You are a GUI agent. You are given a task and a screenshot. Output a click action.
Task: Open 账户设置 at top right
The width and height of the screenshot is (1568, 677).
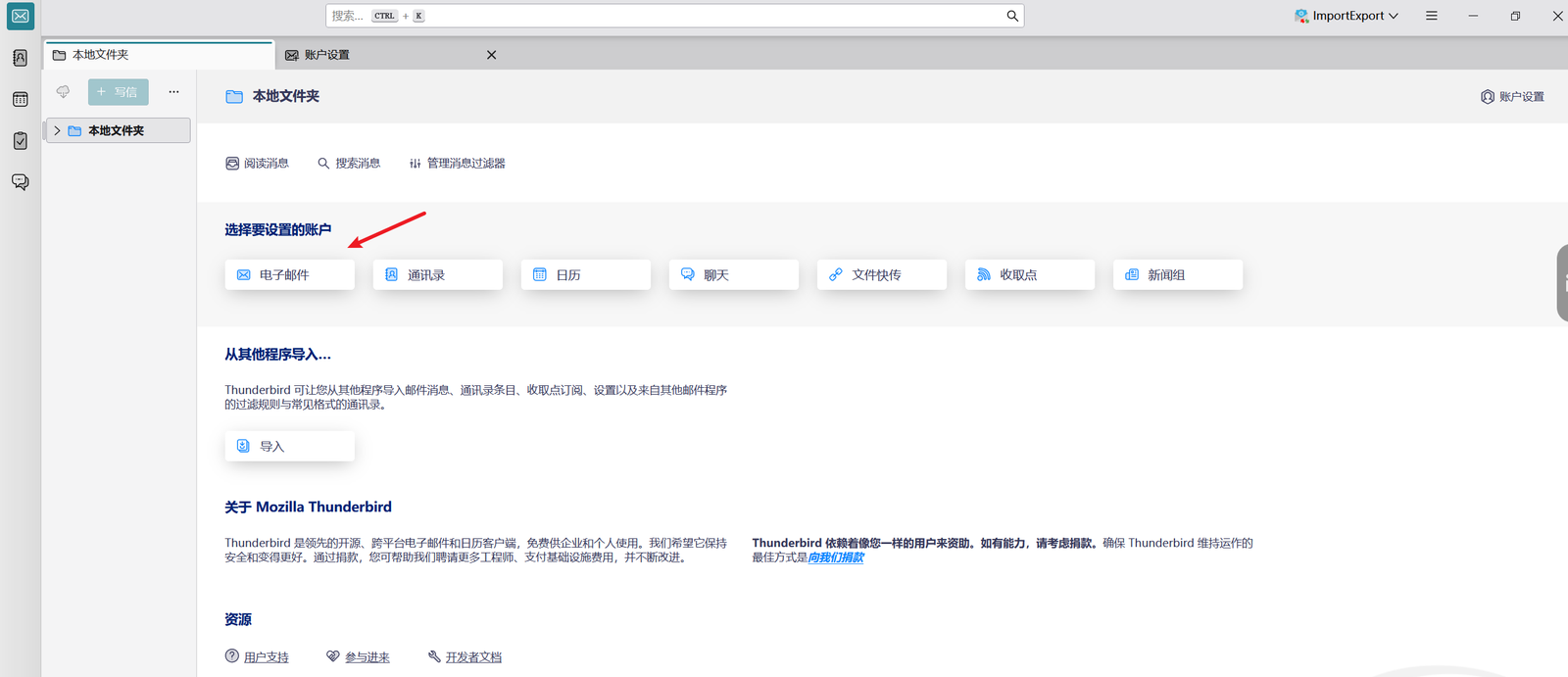point(1512,97)
